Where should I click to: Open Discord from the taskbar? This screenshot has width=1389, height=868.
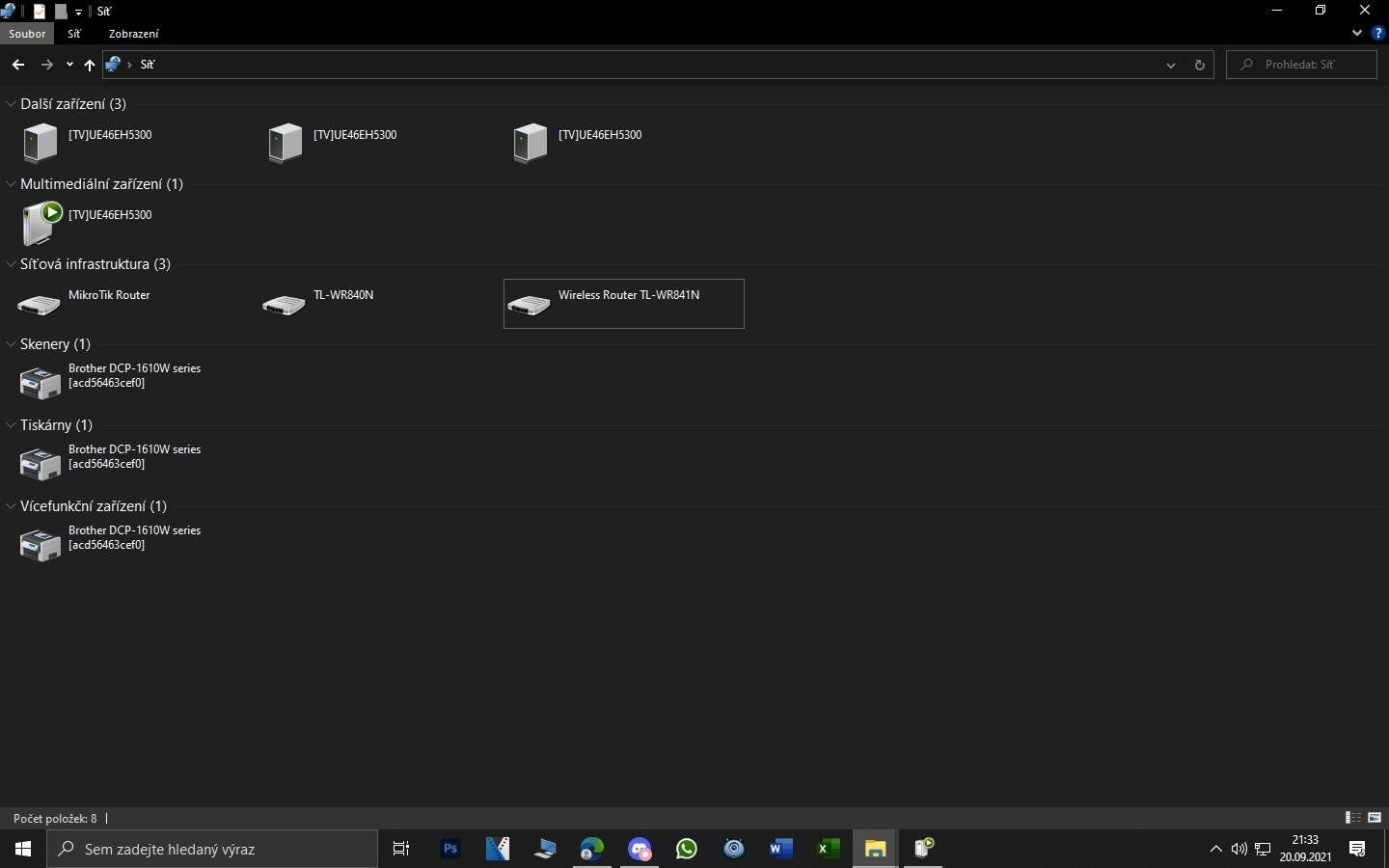[x=640, y=849]
